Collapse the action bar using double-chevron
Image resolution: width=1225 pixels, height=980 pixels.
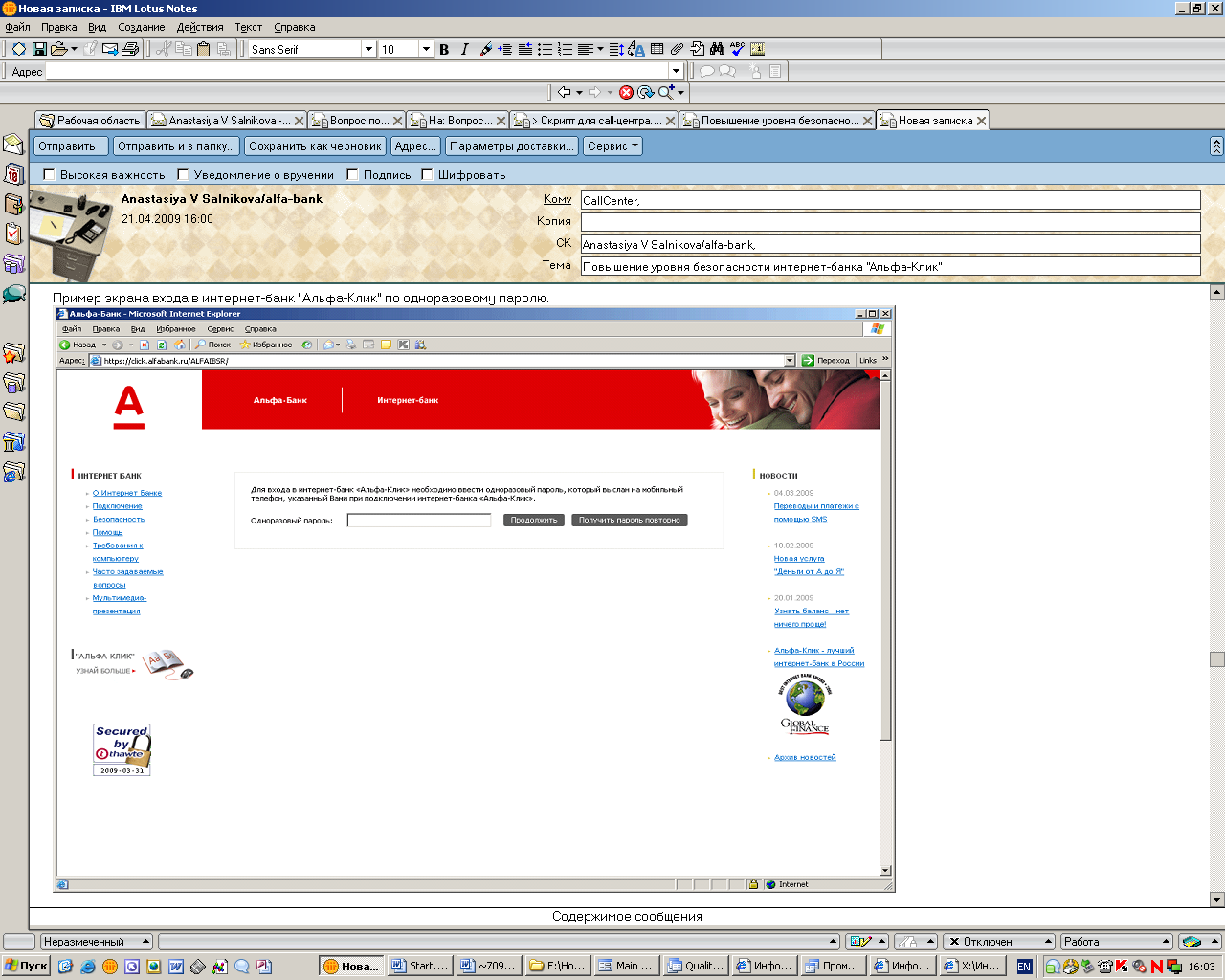coord(1216,146)
